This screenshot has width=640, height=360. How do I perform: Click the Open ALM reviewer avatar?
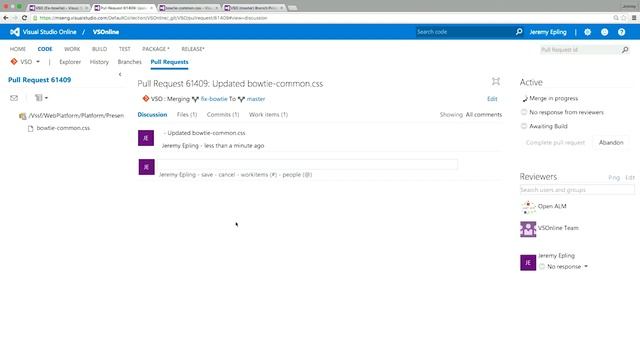(528, 207)
